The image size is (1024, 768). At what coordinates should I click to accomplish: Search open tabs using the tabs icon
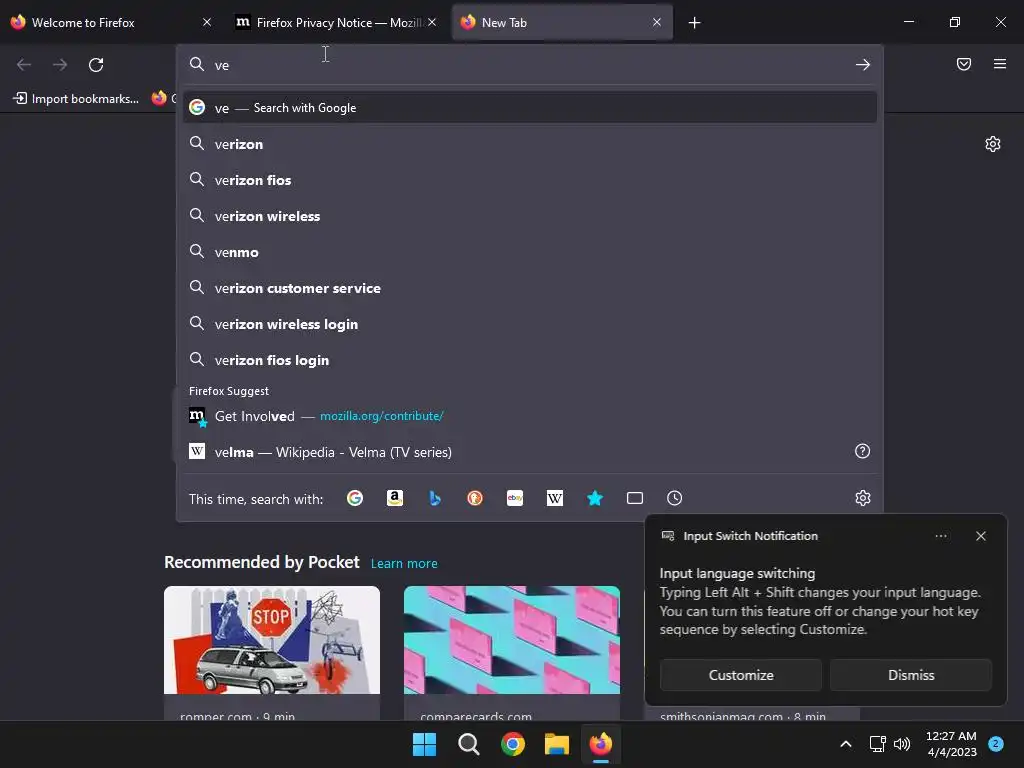(x=635, y=498)
